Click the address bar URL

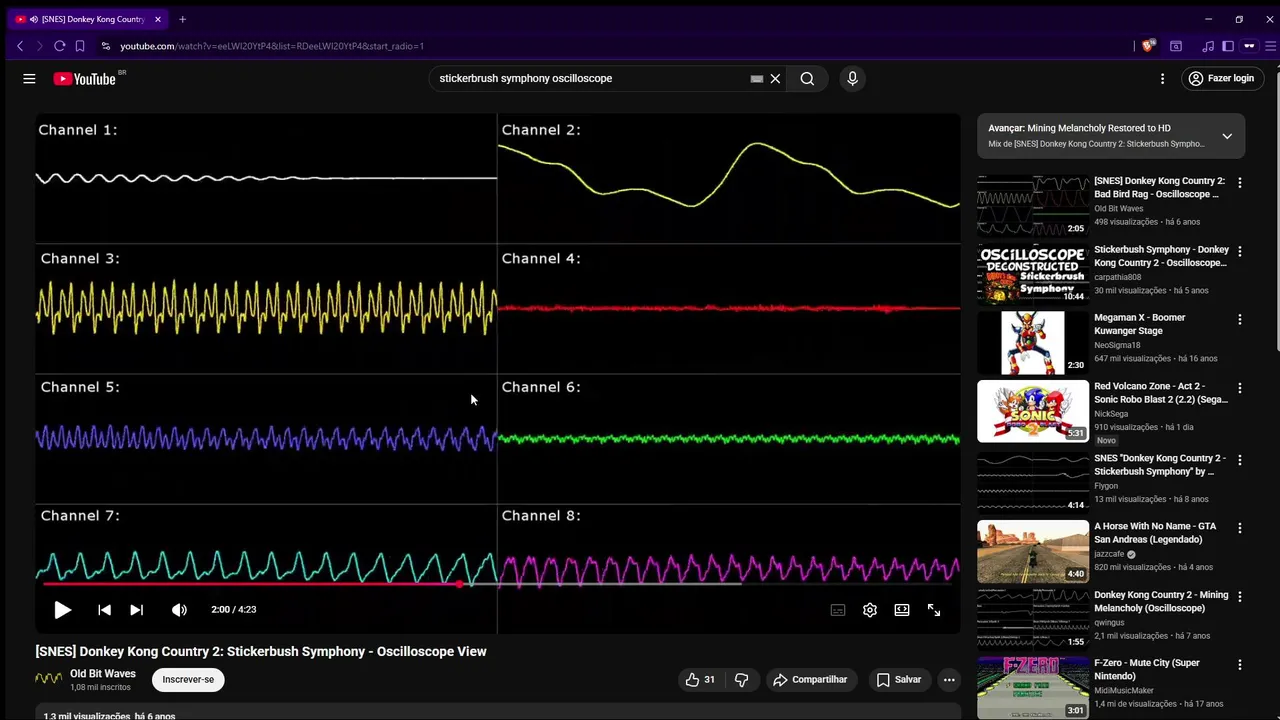tap(272, 46)
